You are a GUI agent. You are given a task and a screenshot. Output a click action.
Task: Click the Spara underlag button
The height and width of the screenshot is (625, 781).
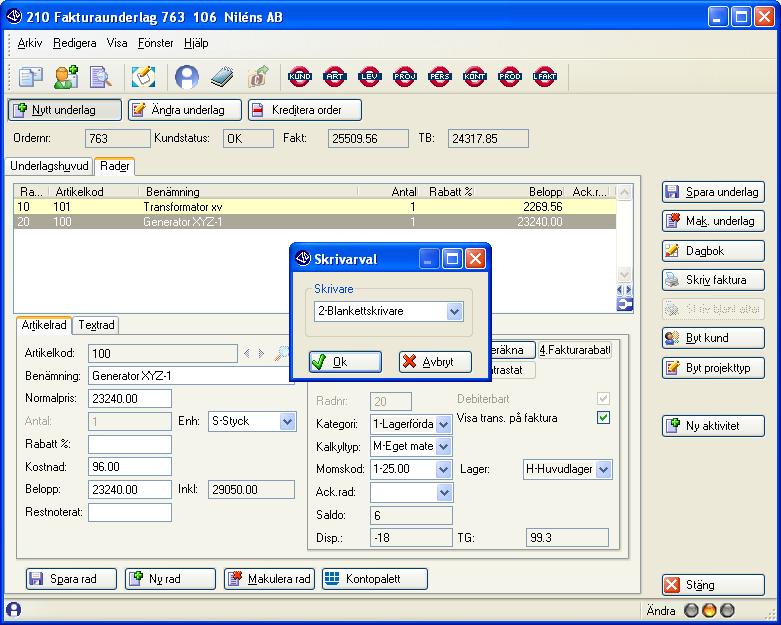point(713,192)
